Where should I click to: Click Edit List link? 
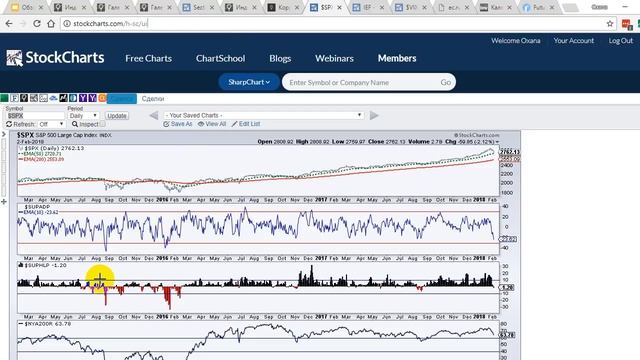pyautogui.click(x=246, y=124)
